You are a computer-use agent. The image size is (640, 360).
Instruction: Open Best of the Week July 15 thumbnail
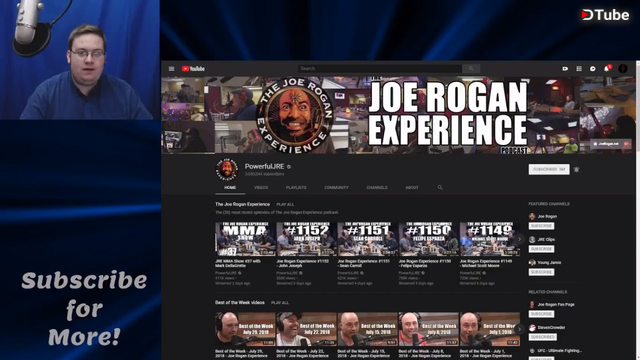[x=367, y=329]
